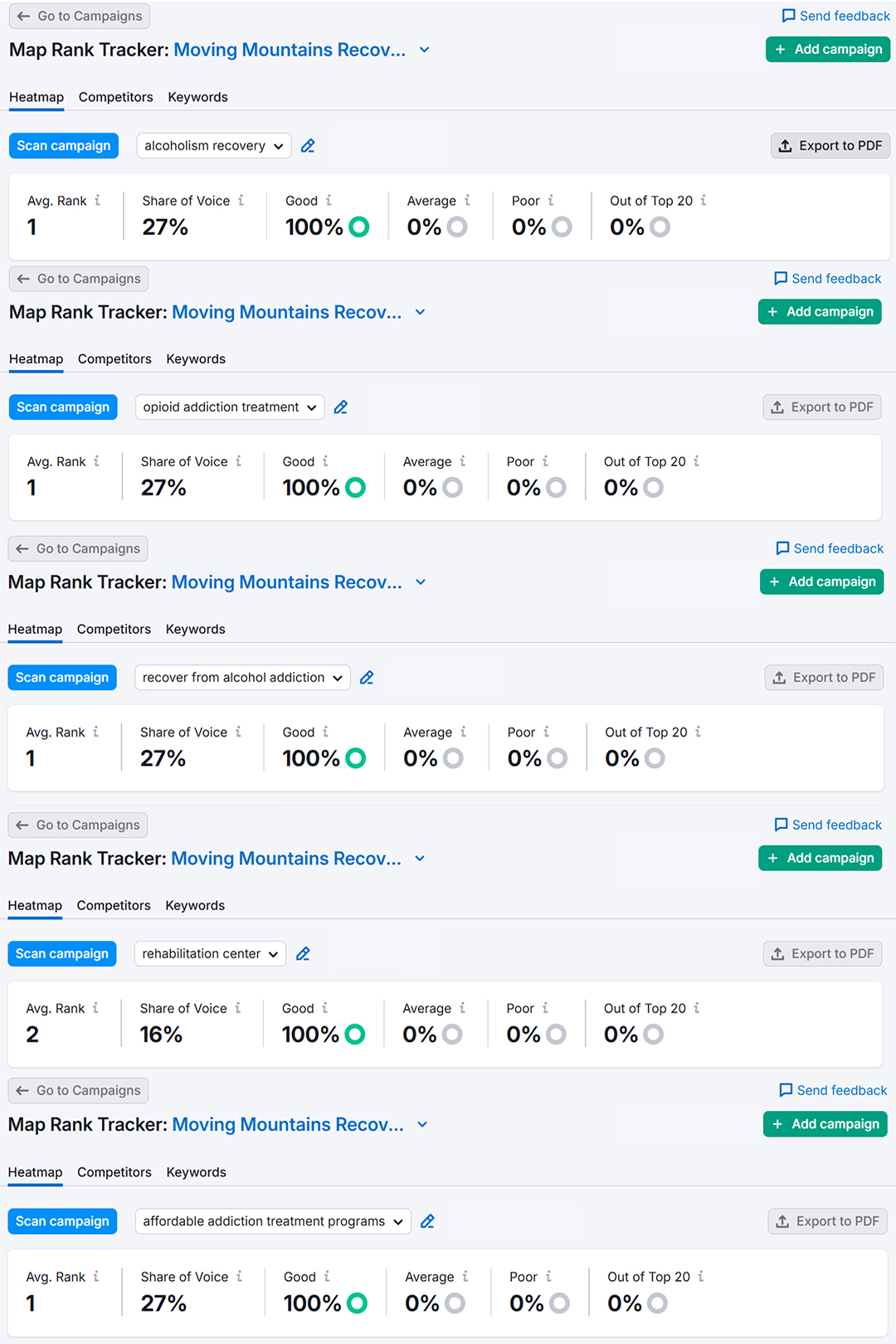
Task: Click edit pencil beside recover from alcohol addiction
Action: pyautogui.click(x=367, y=678)
